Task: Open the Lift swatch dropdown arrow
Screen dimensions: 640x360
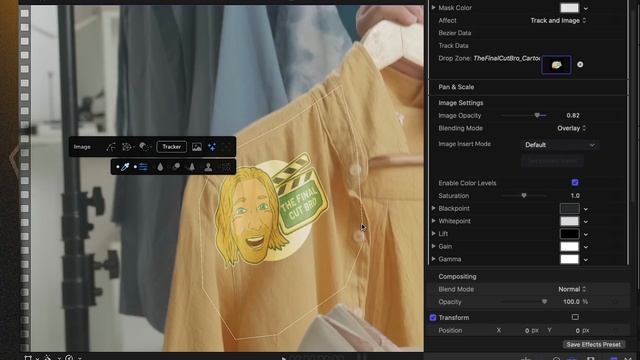Action: click(x=586, y=234)
